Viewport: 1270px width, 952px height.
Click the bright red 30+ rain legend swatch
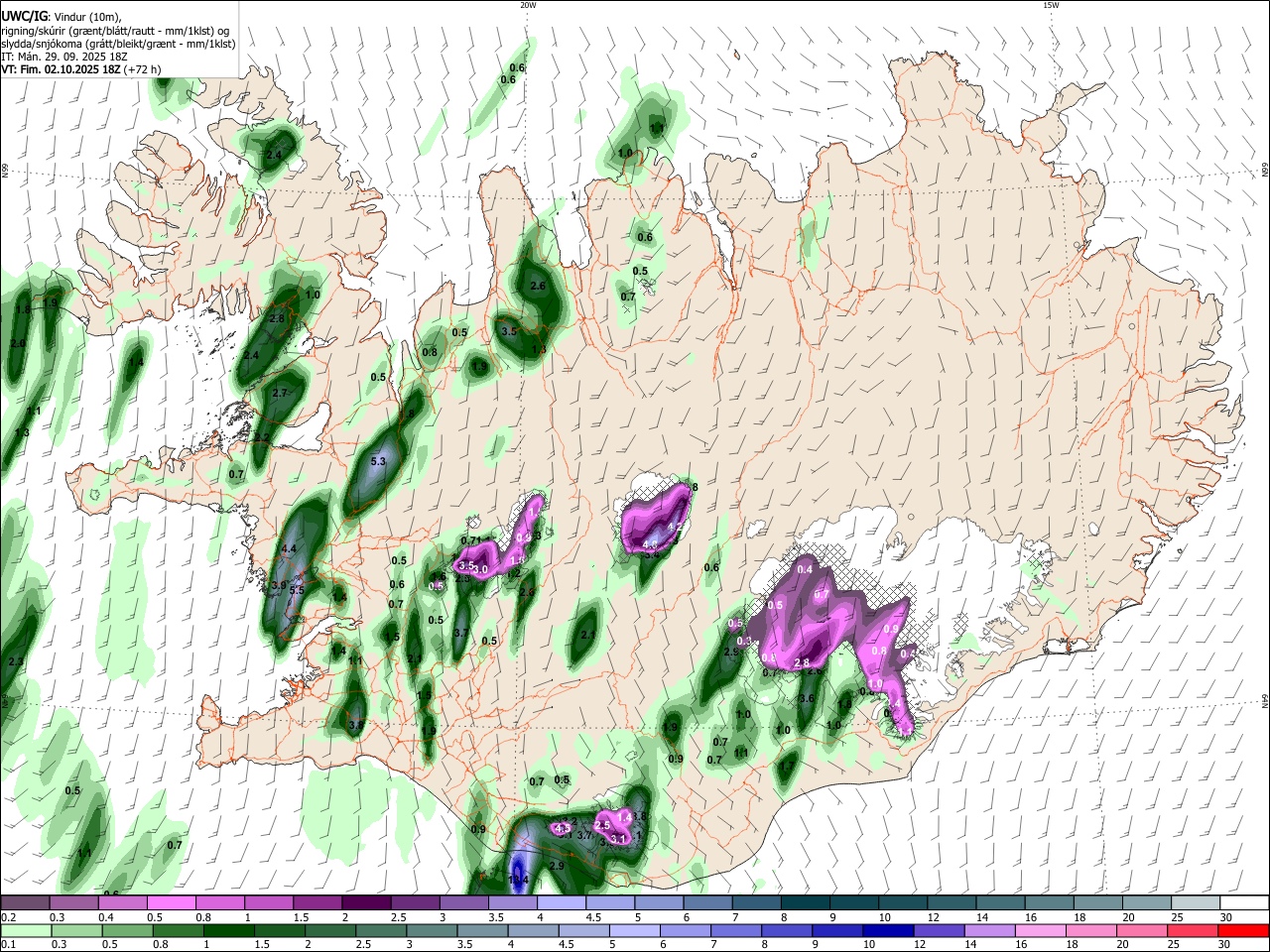(x=1244, y=931)
